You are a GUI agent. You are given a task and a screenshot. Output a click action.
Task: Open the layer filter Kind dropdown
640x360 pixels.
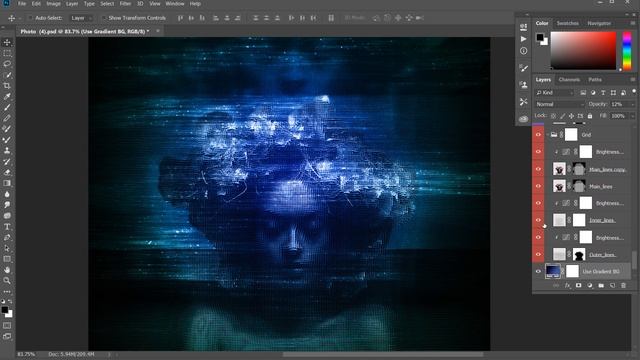coord(555,93)
